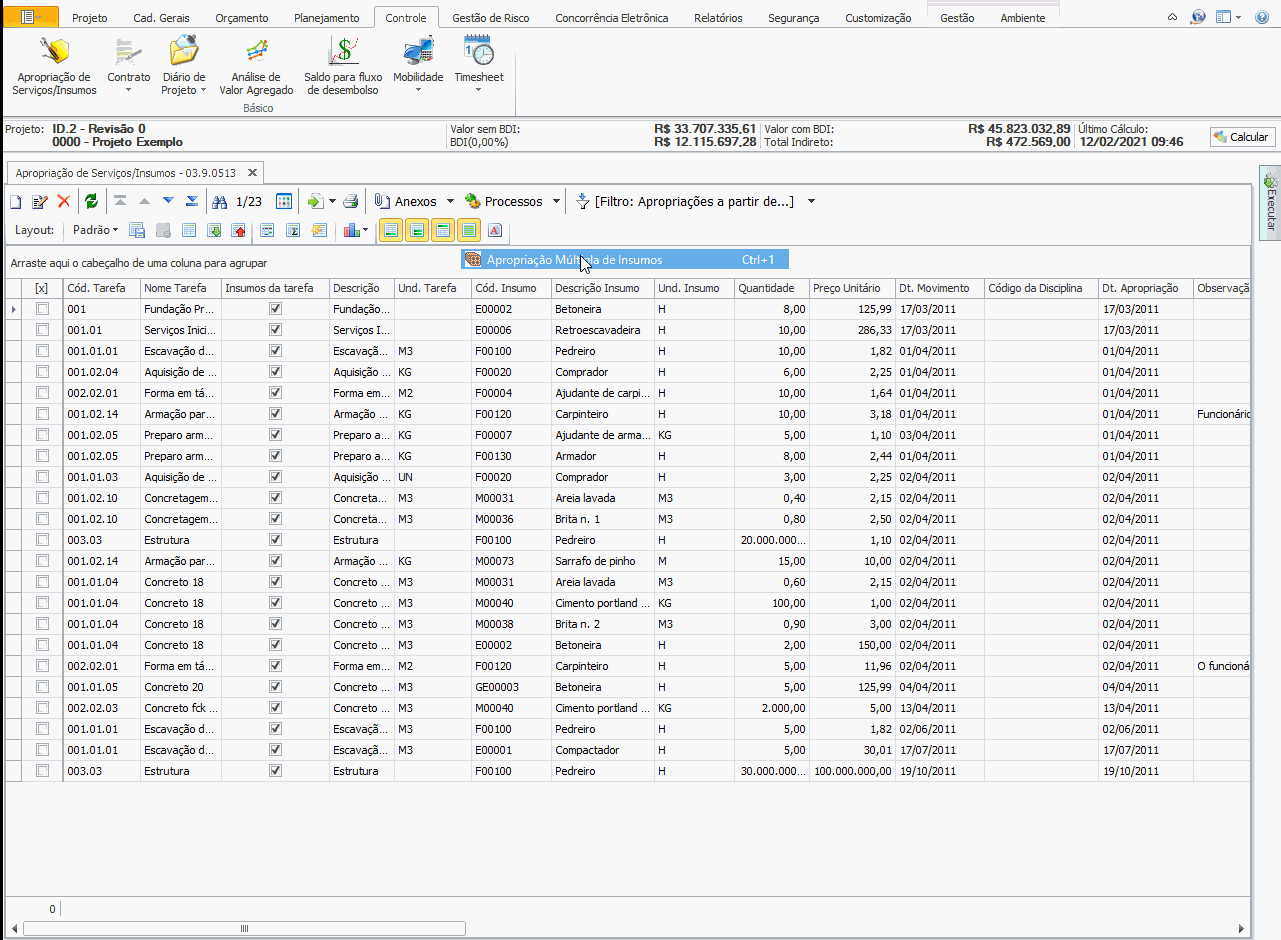Sort by Cód. Tarefa column header

pos(101,289)
